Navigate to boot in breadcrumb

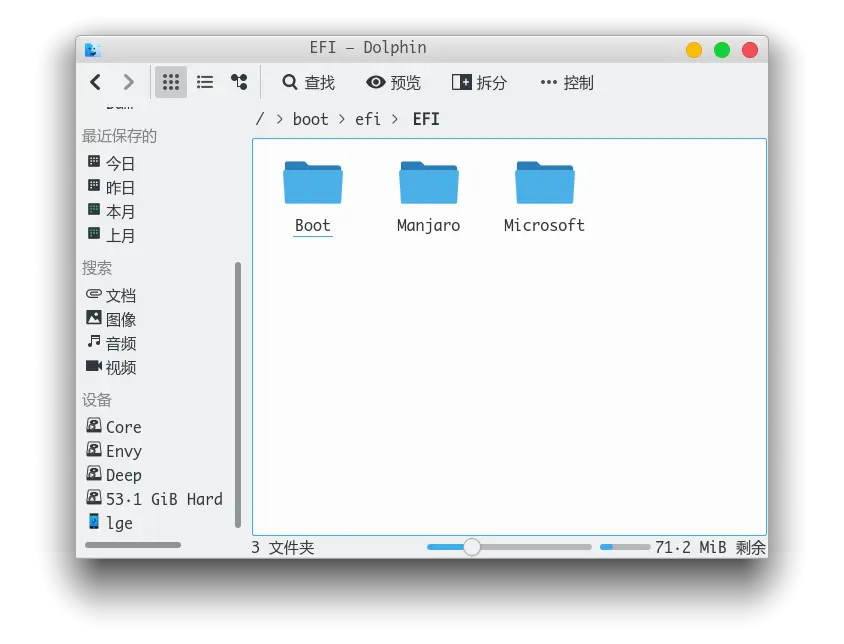tap(310, 119)
